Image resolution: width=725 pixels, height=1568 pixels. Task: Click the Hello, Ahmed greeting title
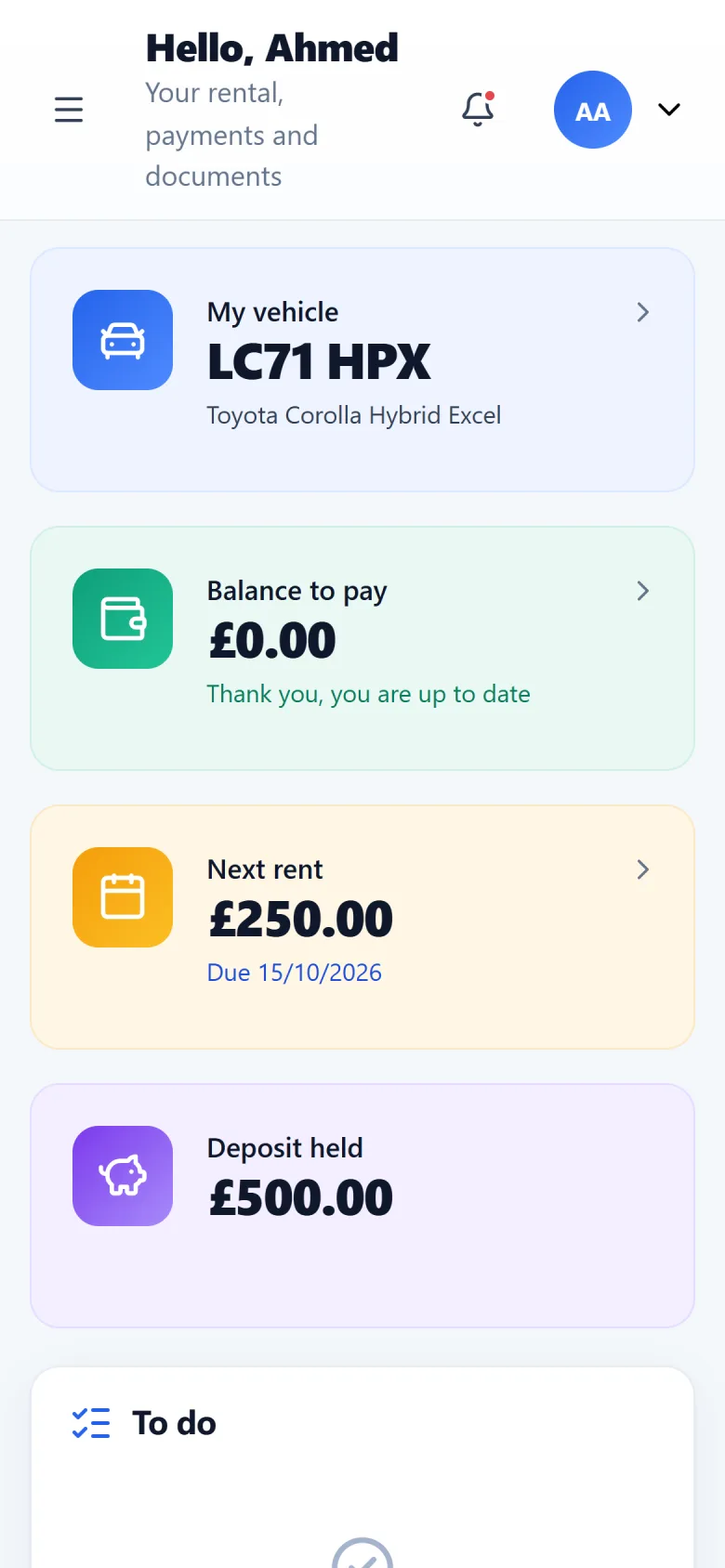[272, 48]
